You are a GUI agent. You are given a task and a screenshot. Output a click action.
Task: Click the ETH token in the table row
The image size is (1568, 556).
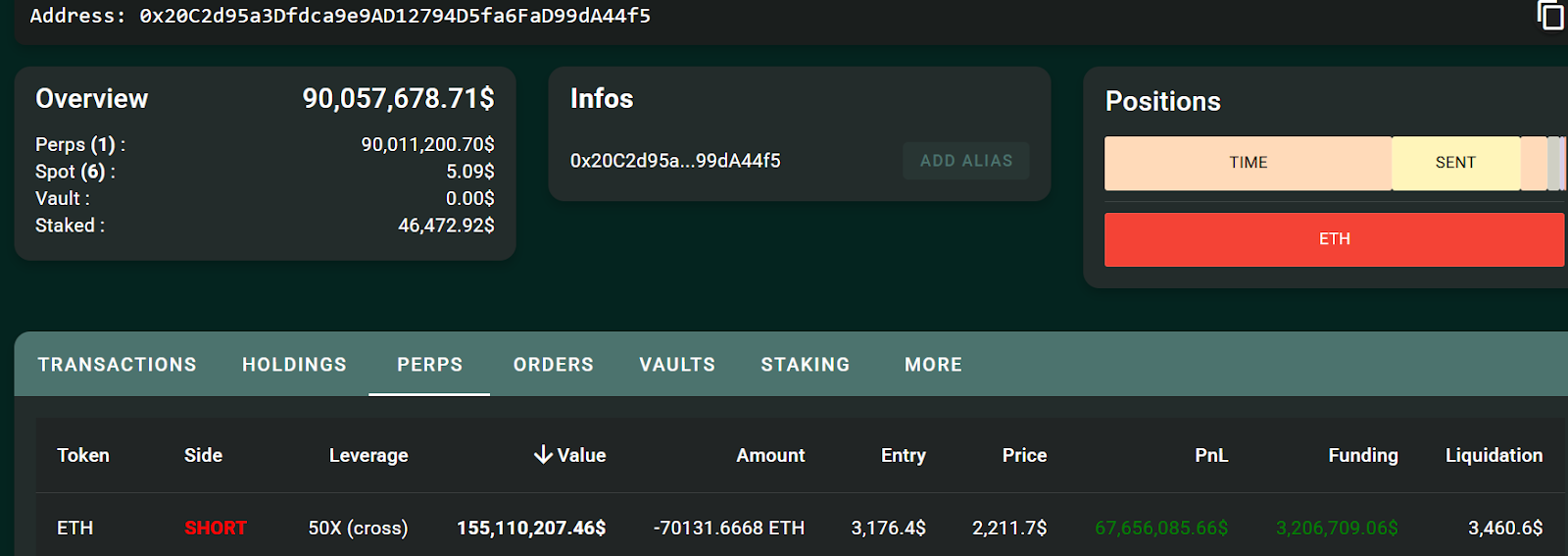75,528
